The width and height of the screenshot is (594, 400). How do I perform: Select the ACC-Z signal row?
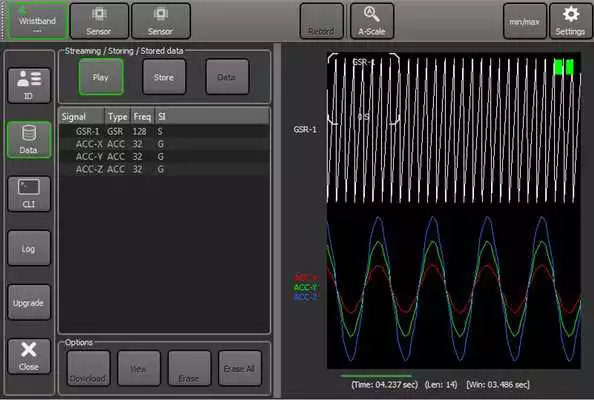coord(164,169)
